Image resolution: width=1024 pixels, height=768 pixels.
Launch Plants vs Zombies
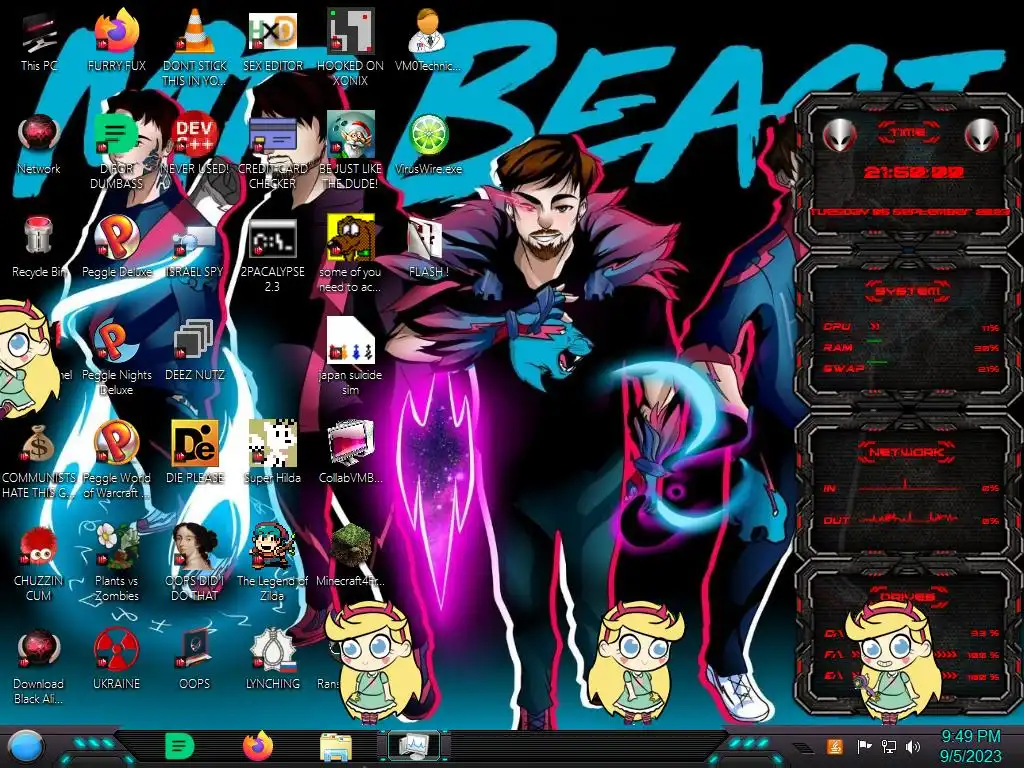click(x=116, y=563)
